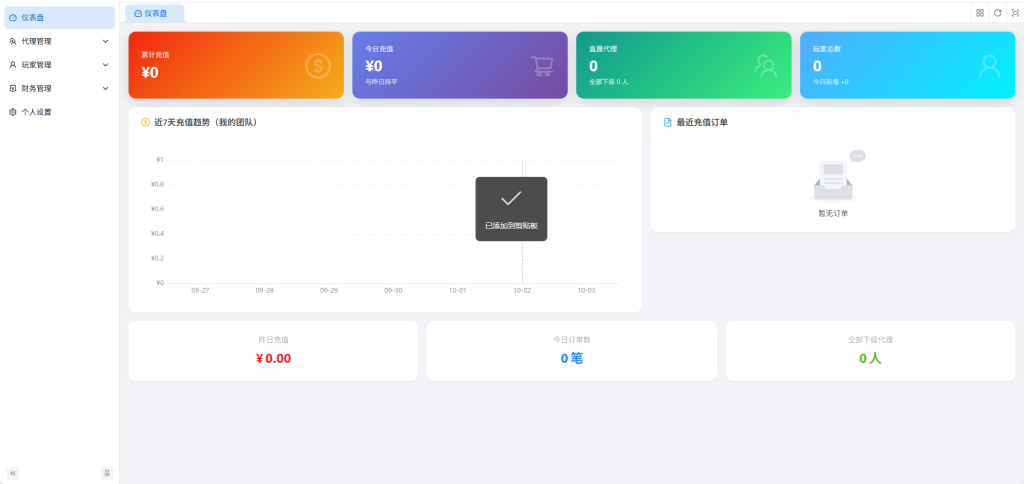Click the coin icon beside 近7天充值趋势 title
The width and height of the screenshot is (1024, 484).
[146, 122]
